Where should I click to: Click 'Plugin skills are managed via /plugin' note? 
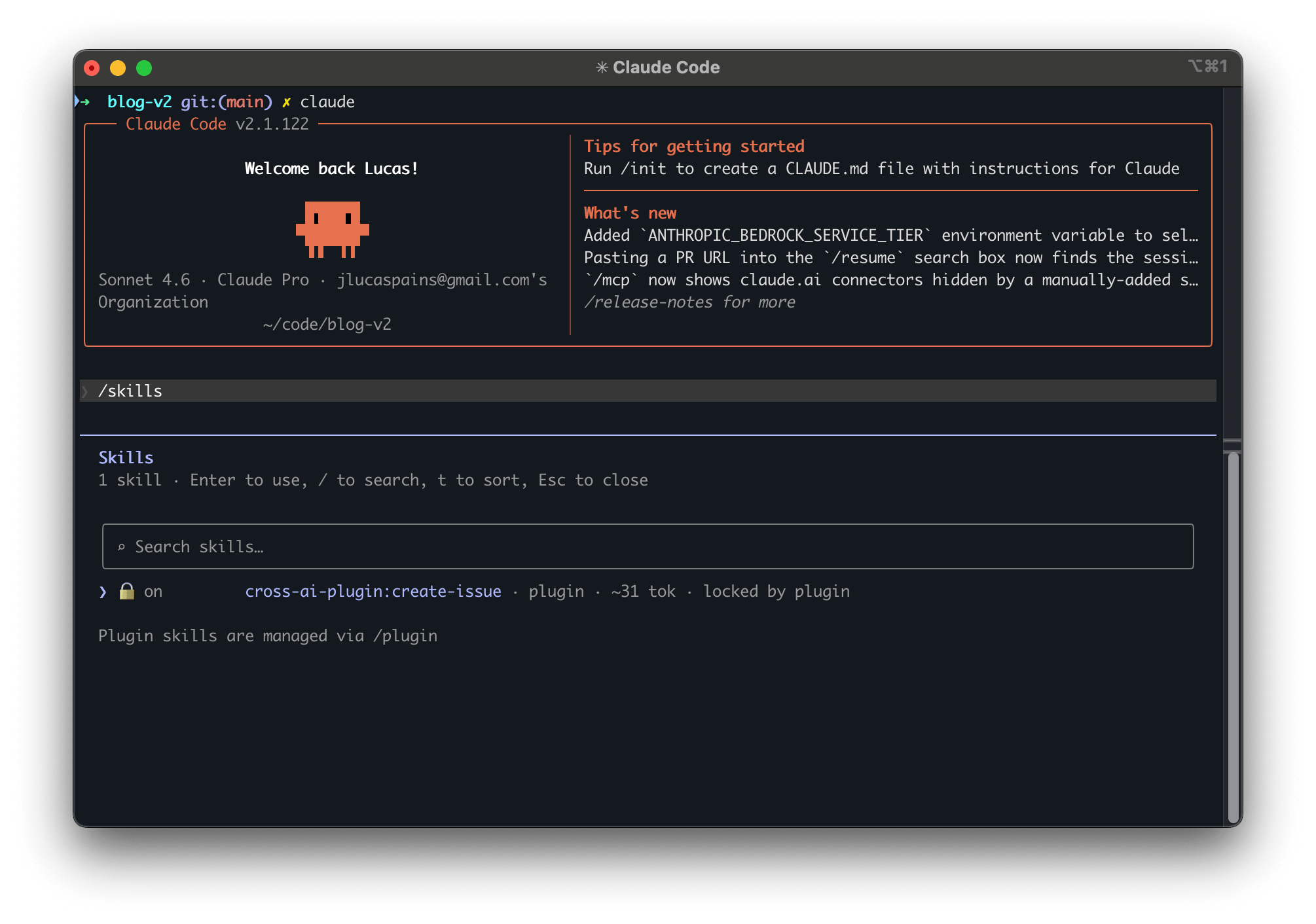[x=268, y=636]
